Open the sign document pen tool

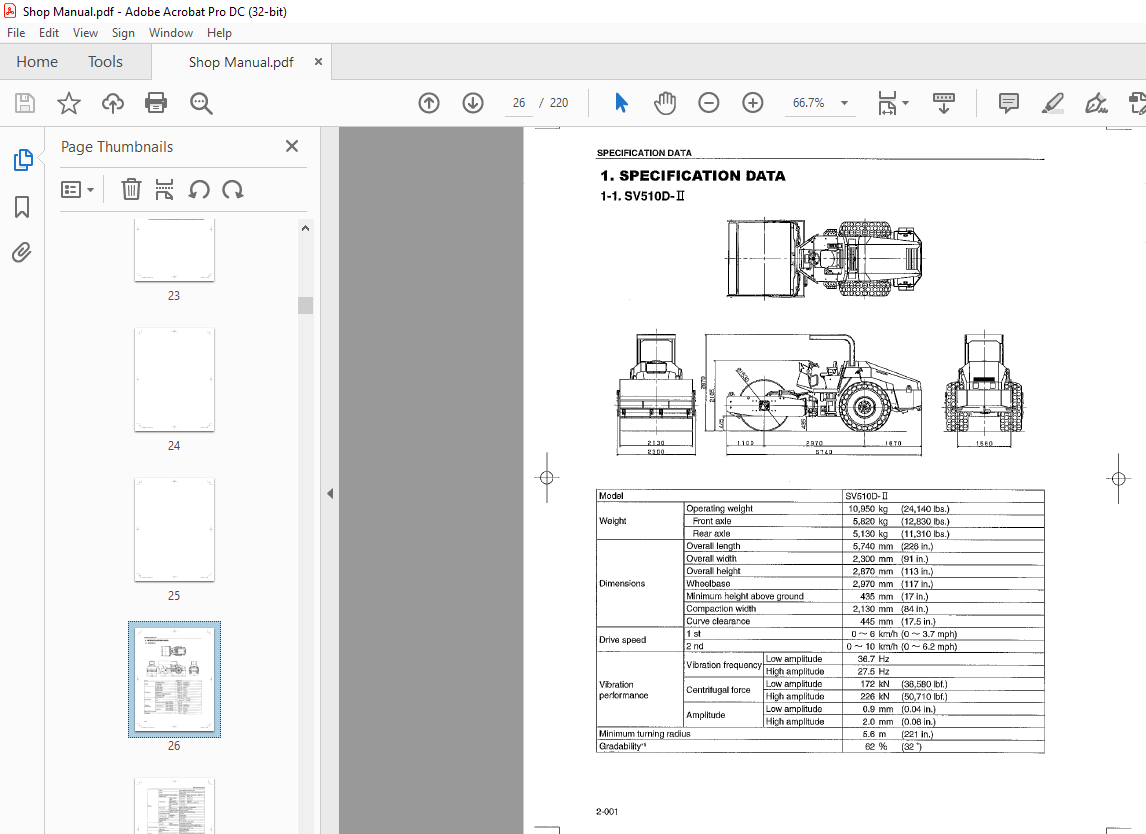tap(1096, 103)
